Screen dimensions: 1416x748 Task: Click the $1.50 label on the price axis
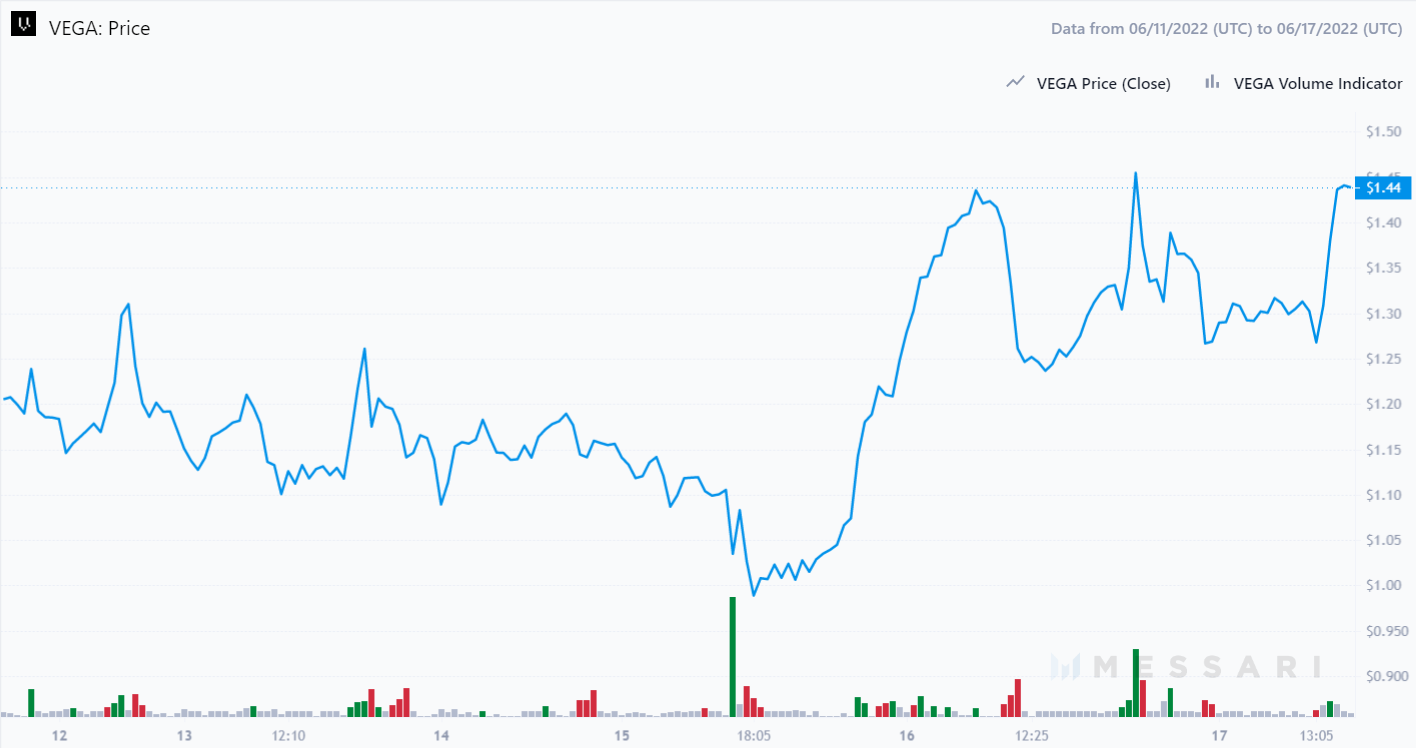click(1386, 132)
